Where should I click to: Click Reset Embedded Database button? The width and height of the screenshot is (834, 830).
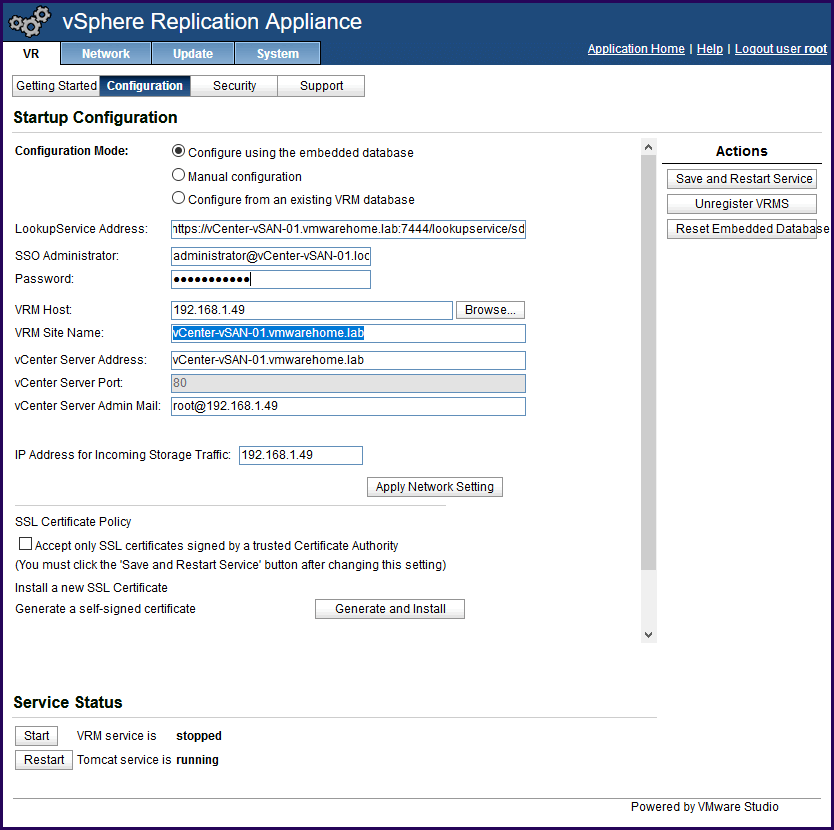742,229
